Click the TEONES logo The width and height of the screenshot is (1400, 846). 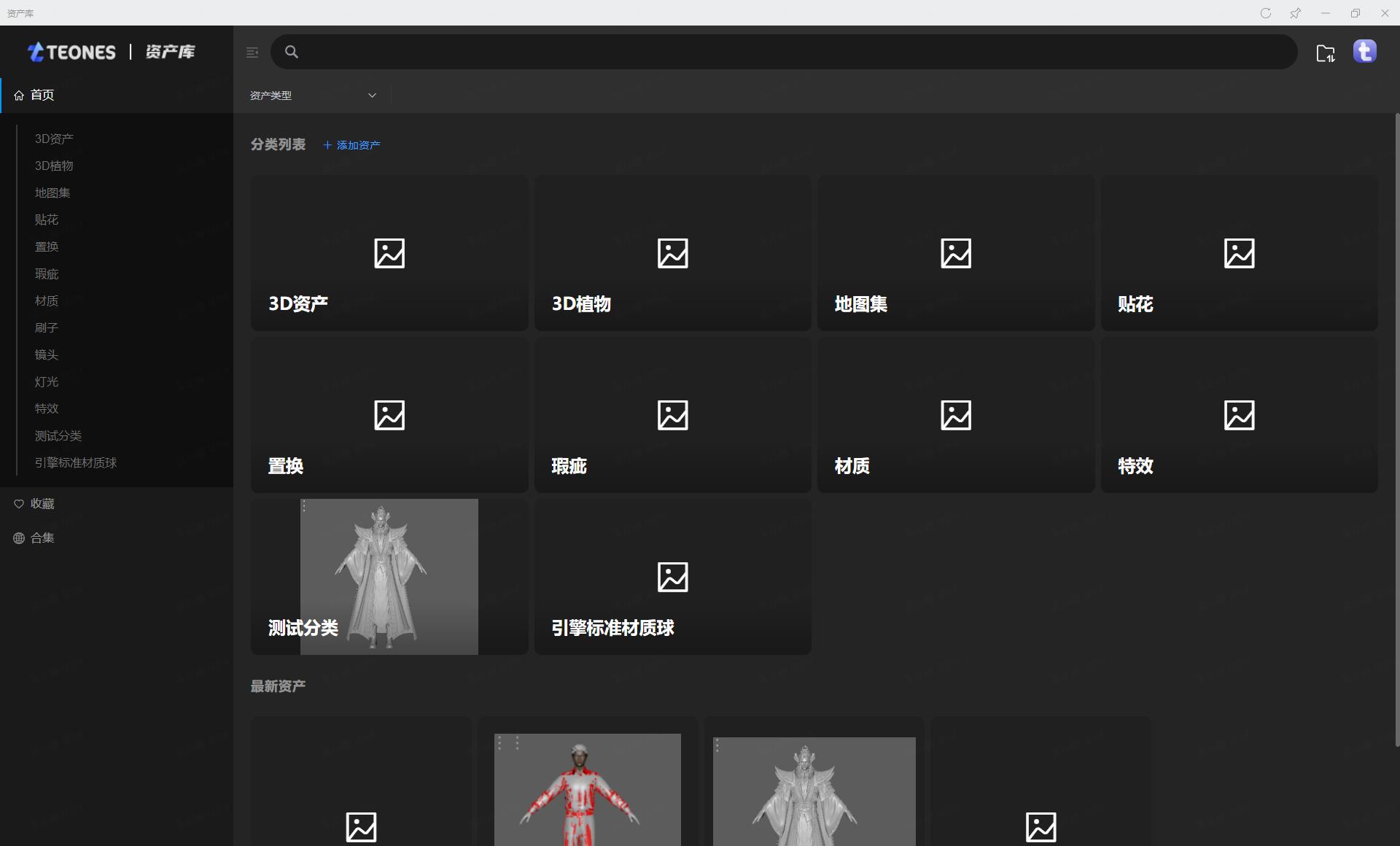[x=73, y=52]
